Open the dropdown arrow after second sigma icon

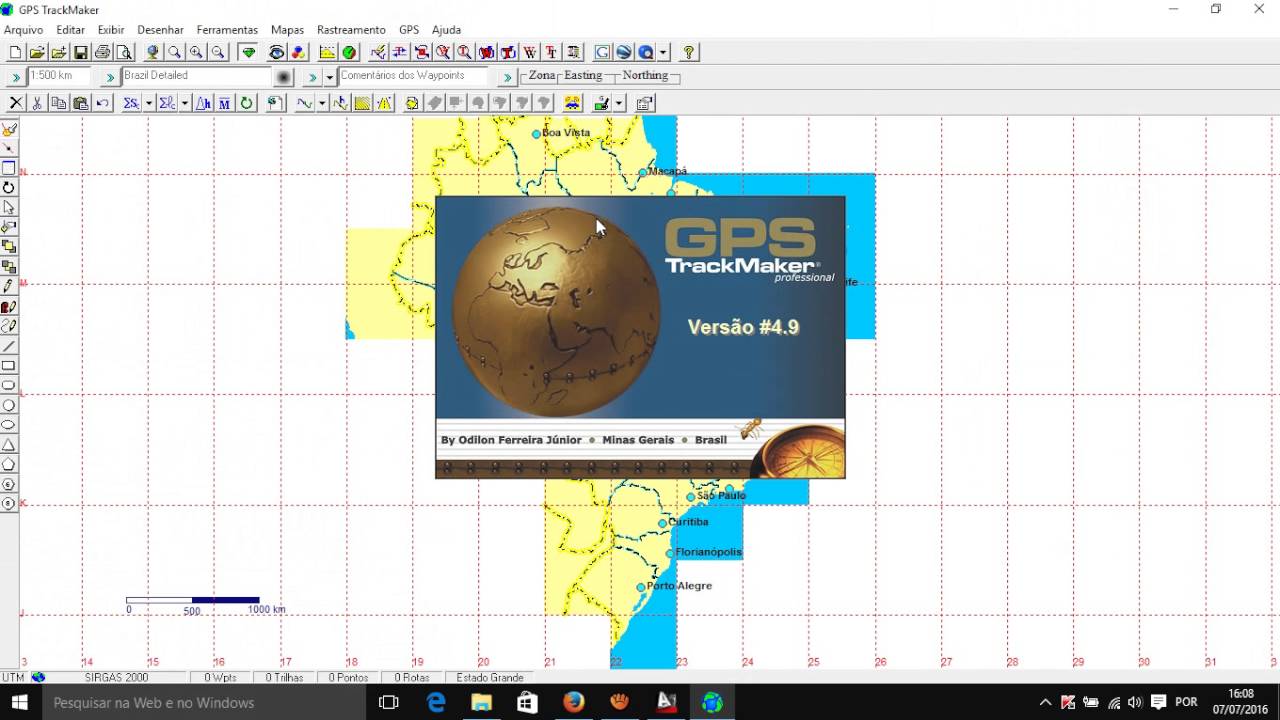coord(185,103)
